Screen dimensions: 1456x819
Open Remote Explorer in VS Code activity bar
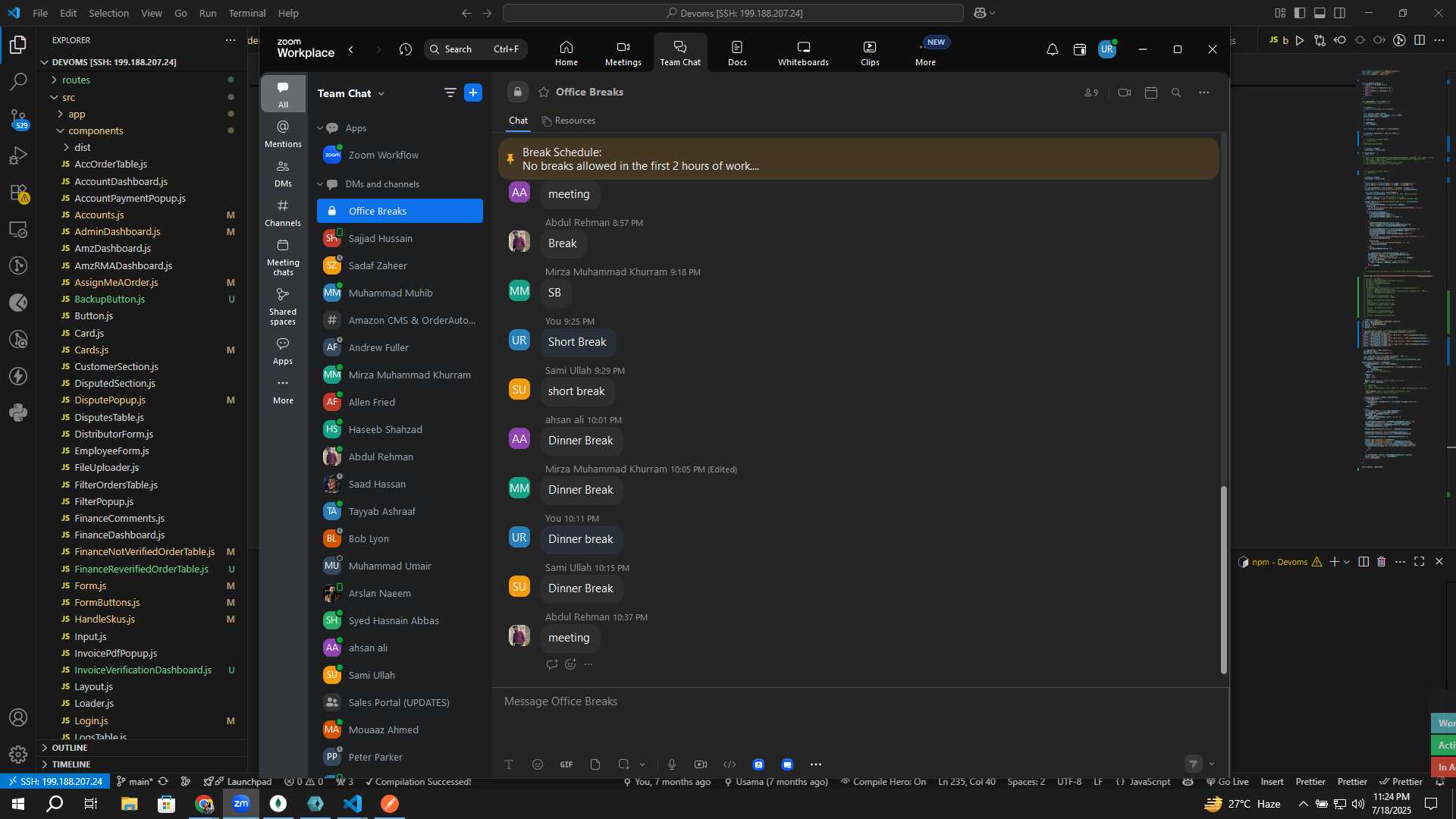18,229
